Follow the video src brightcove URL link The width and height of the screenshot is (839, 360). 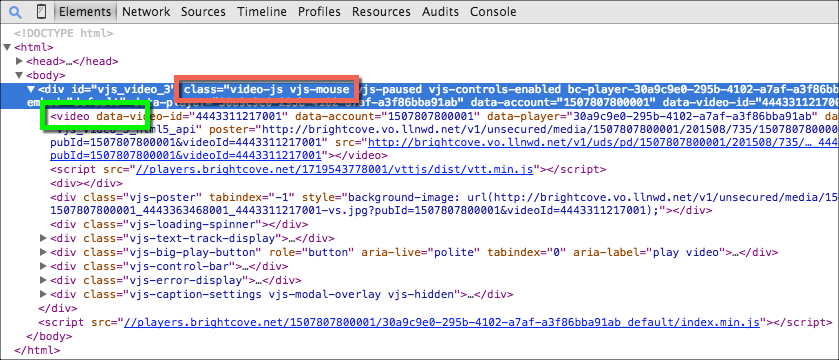(x=604, y=142)
